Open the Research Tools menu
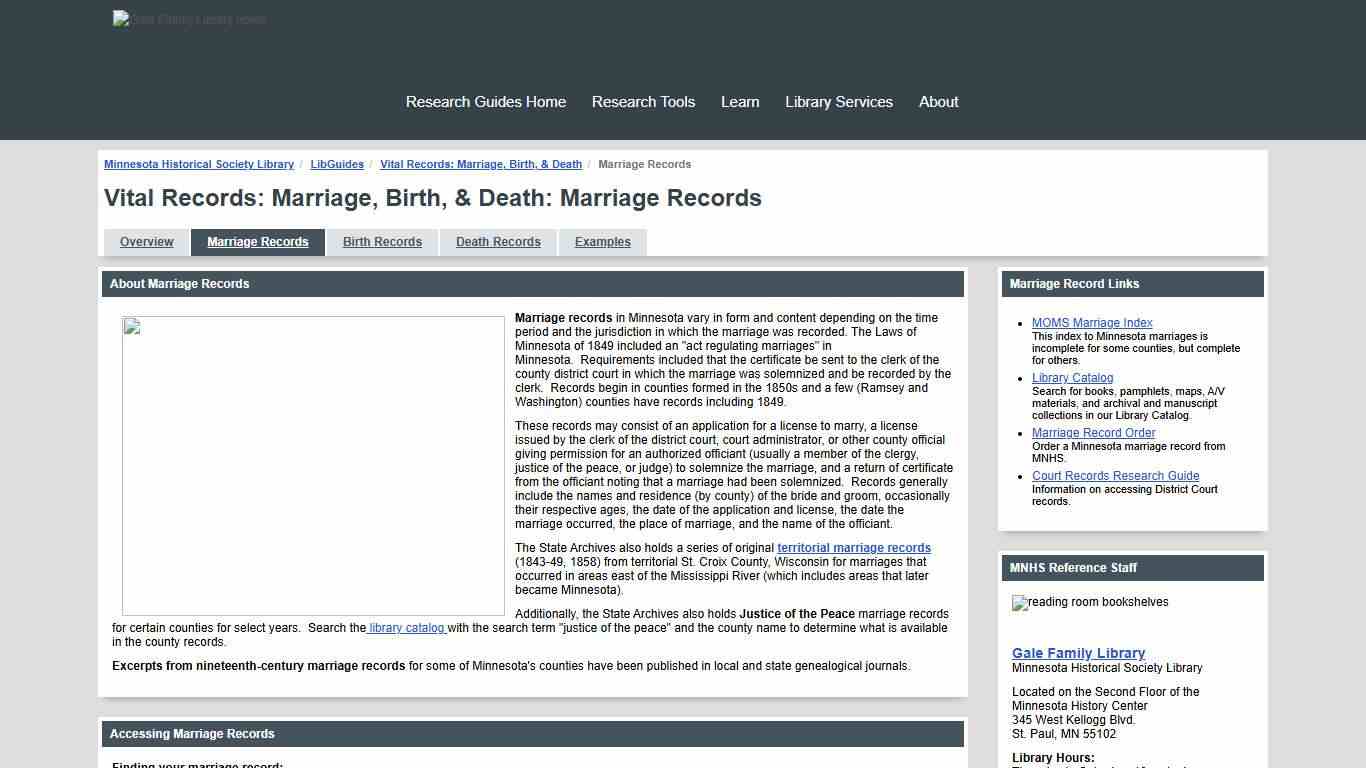The height and width of the screenshot is (768, 1366). click(643, 101)
